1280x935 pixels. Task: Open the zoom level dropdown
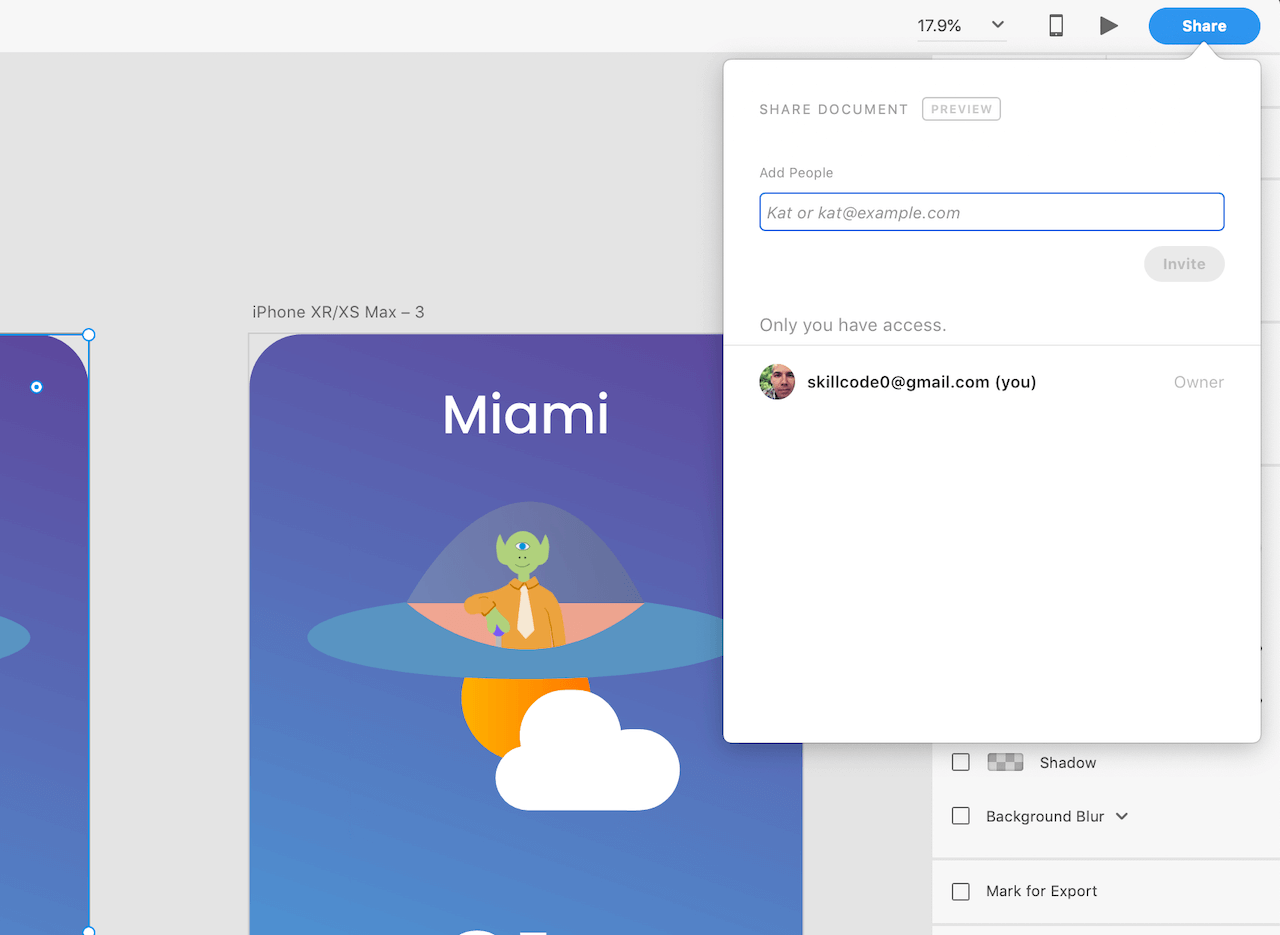[996, 25]
